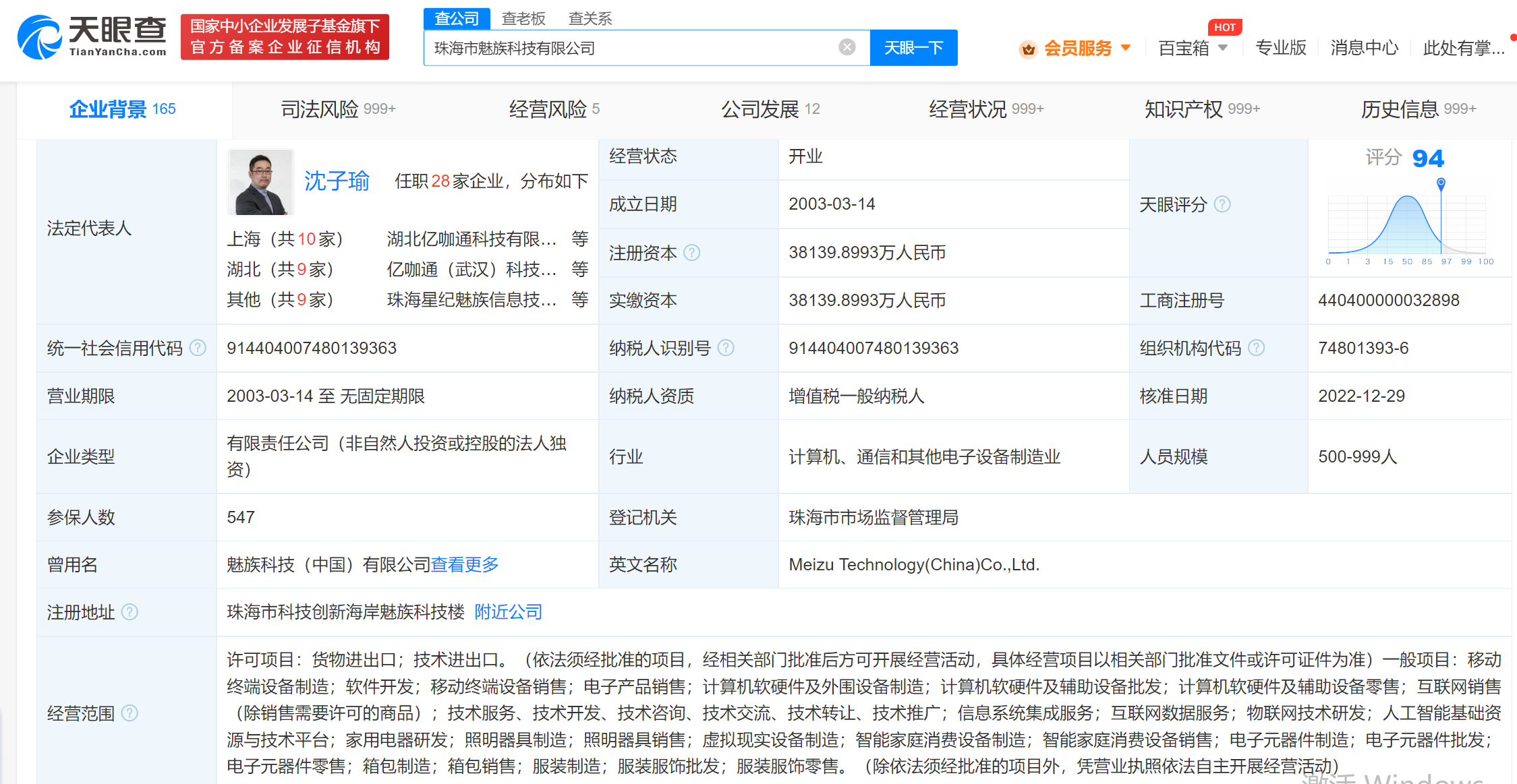This screenshot has height=784, width=1517.
Task: Open 消息中心 link
Action: pyautogui.click(x=1364, y=48)
